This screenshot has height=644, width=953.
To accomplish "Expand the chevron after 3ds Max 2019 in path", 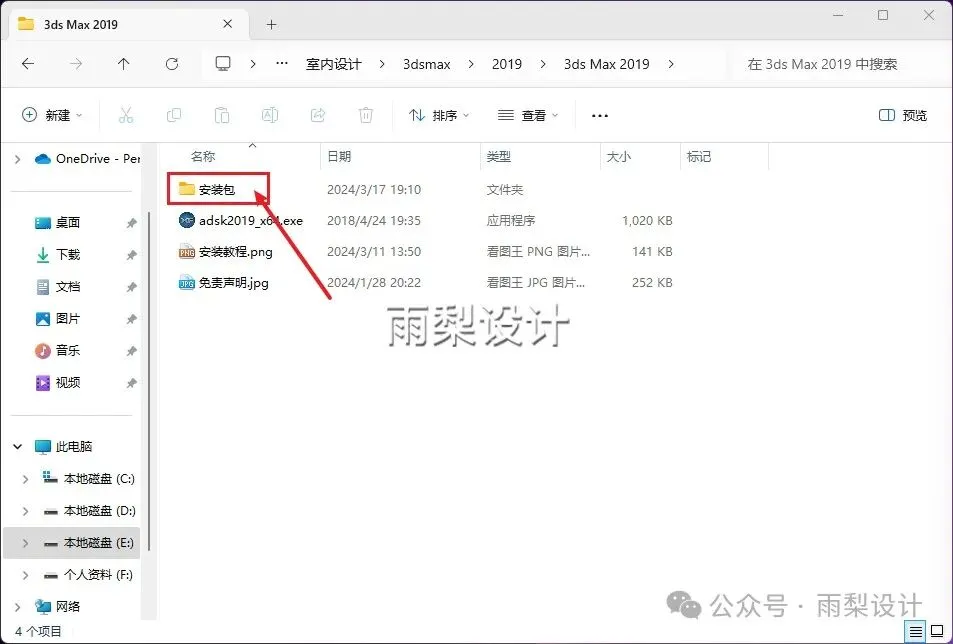I will pos(671,64).
